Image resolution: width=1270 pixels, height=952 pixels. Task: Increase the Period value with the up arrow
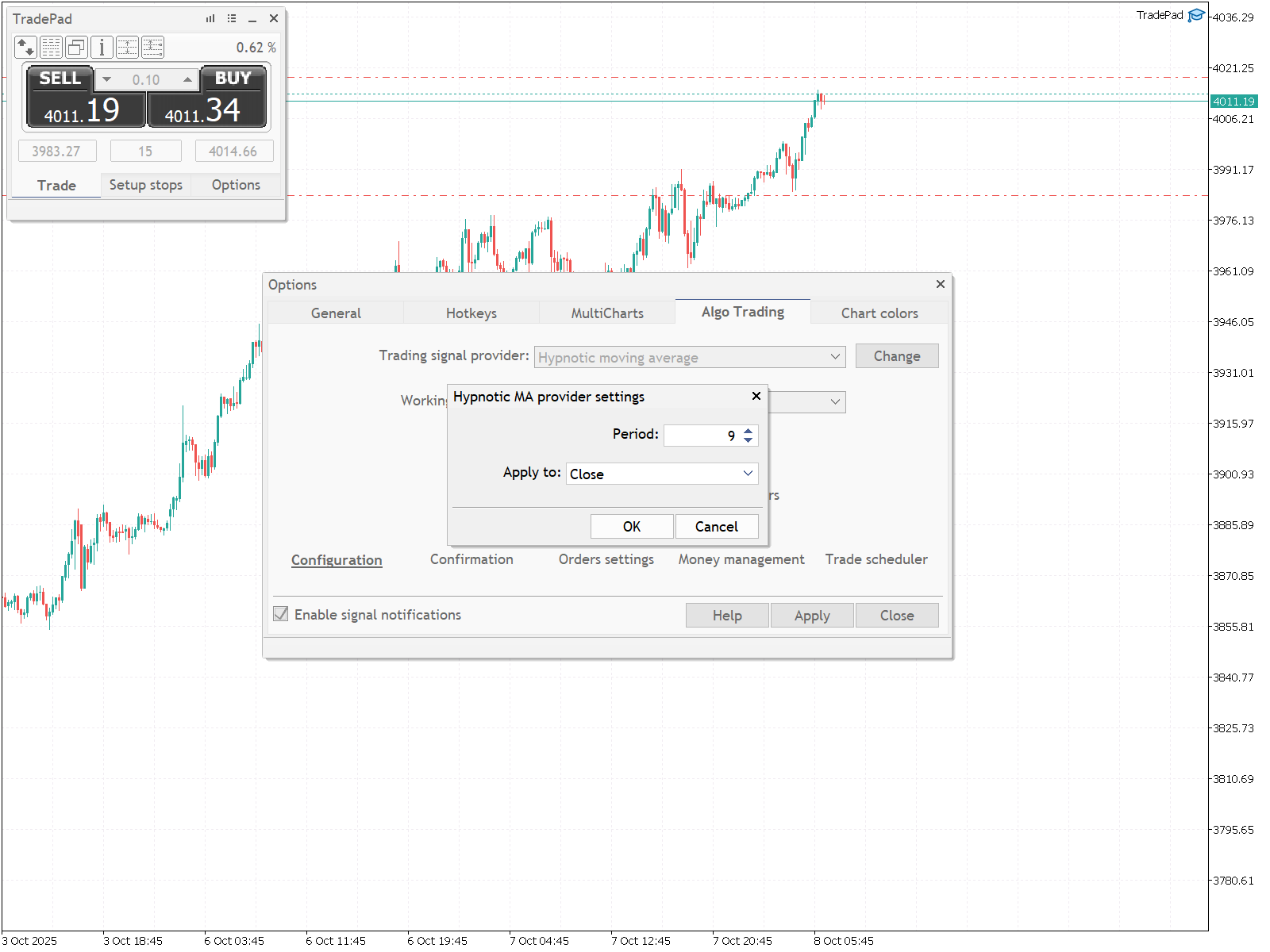[x=749, y=431]
